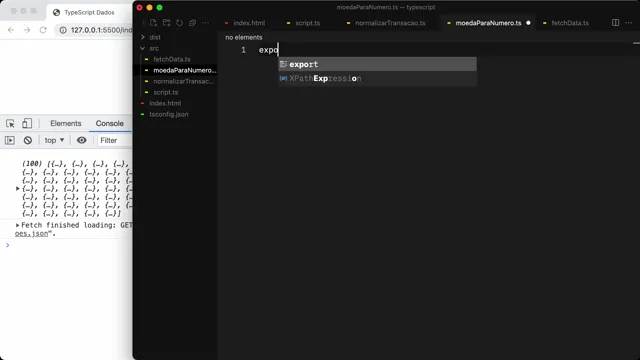Click the console Filter input field
Image resolution: width=640 pixels, height=360 pixels.
click(x=115, y=140)
